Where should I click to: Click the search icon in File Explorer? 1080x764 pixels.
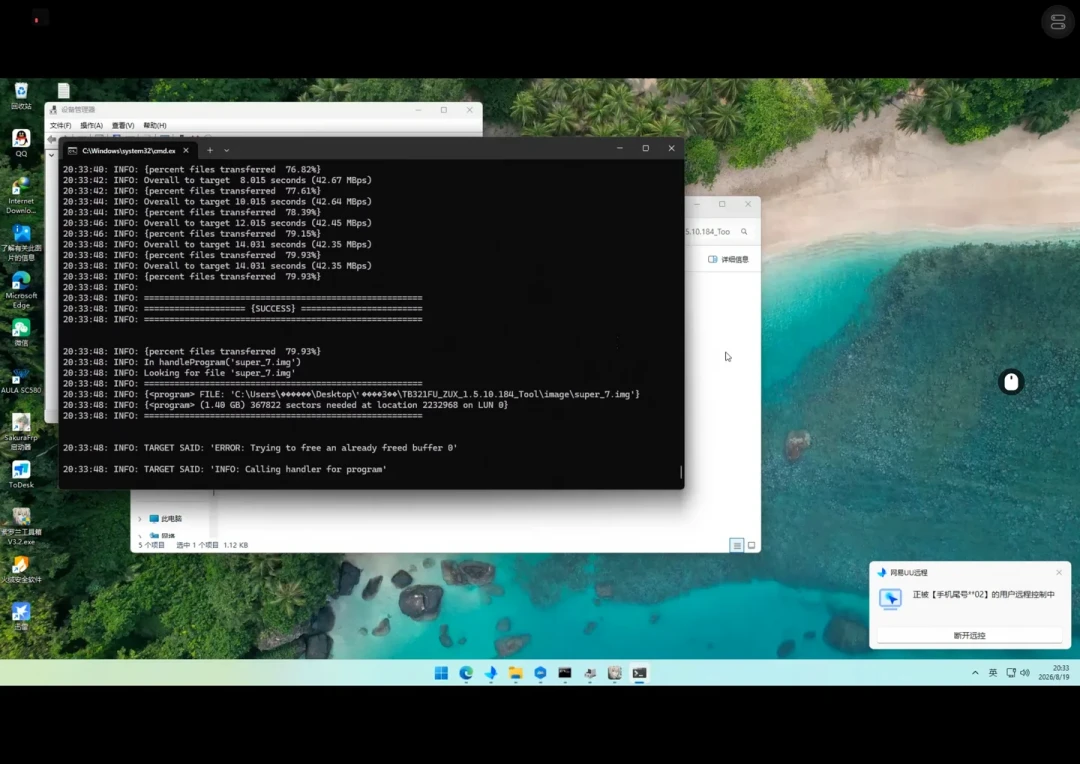coord(744,231)
